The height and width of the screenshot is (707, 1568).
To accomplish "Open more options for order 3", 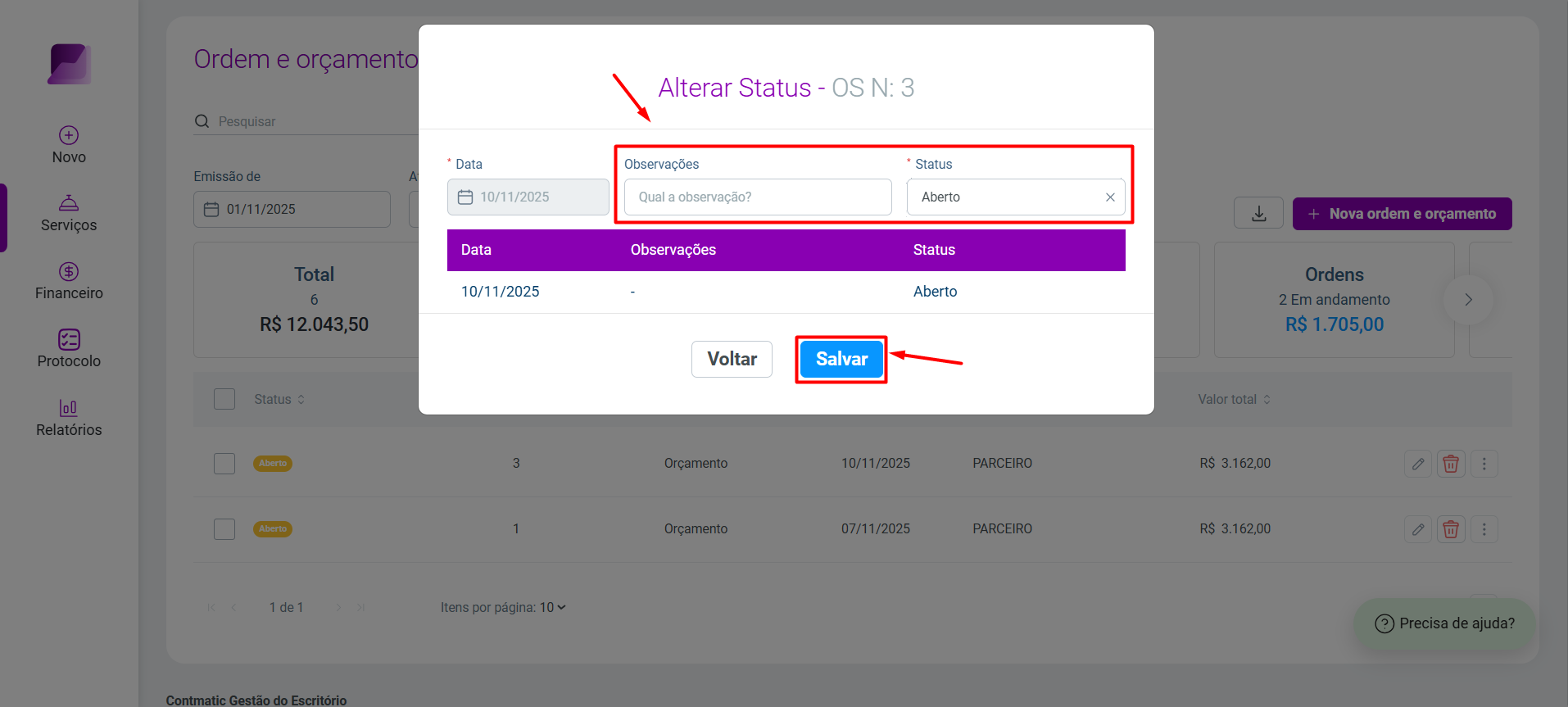I will point(1484,464).
